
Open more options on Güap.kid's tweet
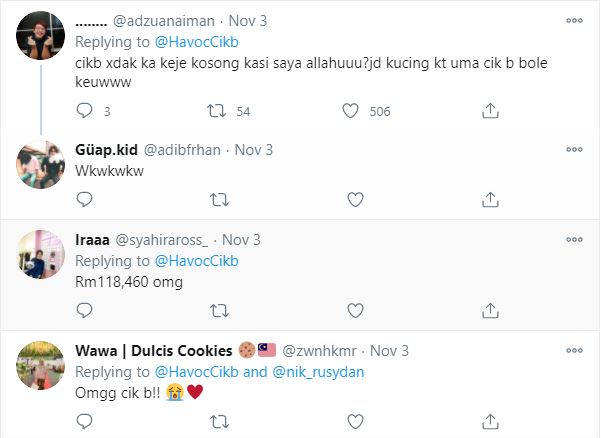click(x=574, y=150)
